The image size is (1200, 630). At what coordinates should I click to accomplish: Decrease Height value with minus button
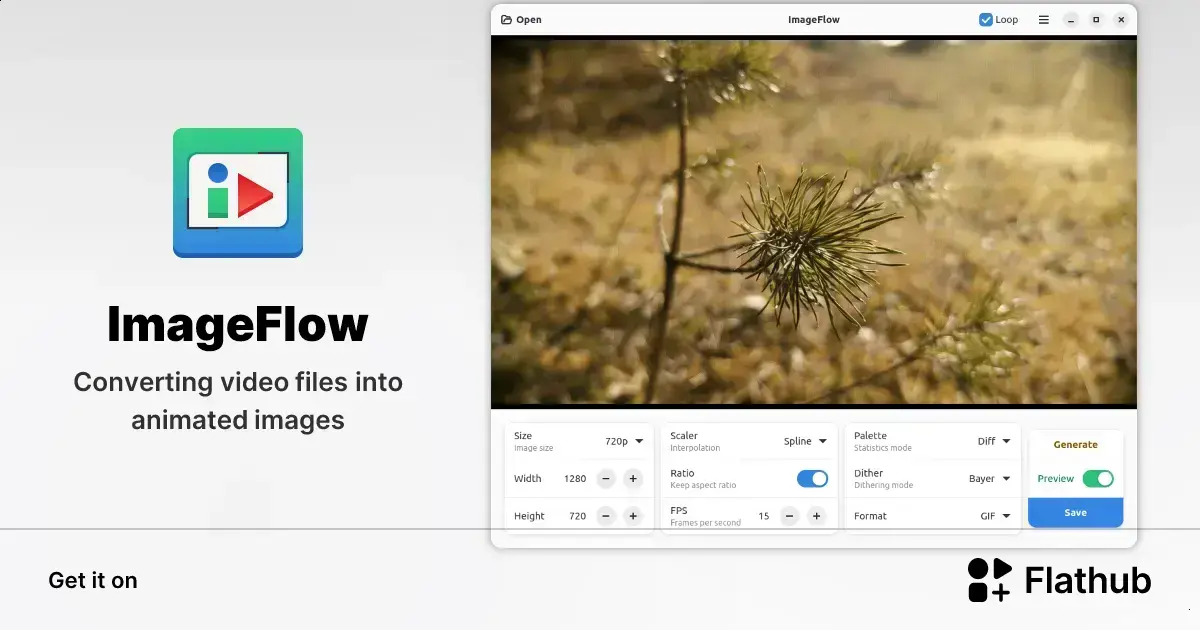606,516
